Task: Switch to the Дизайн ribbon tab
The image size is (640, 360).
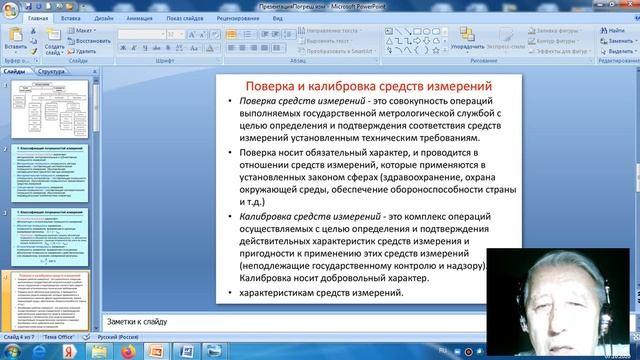Action: click(104, 18)
